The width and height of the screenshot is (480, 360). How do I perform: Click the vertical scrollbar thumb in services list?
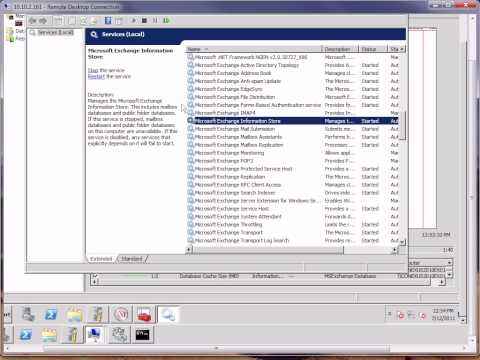pos(402,126)
